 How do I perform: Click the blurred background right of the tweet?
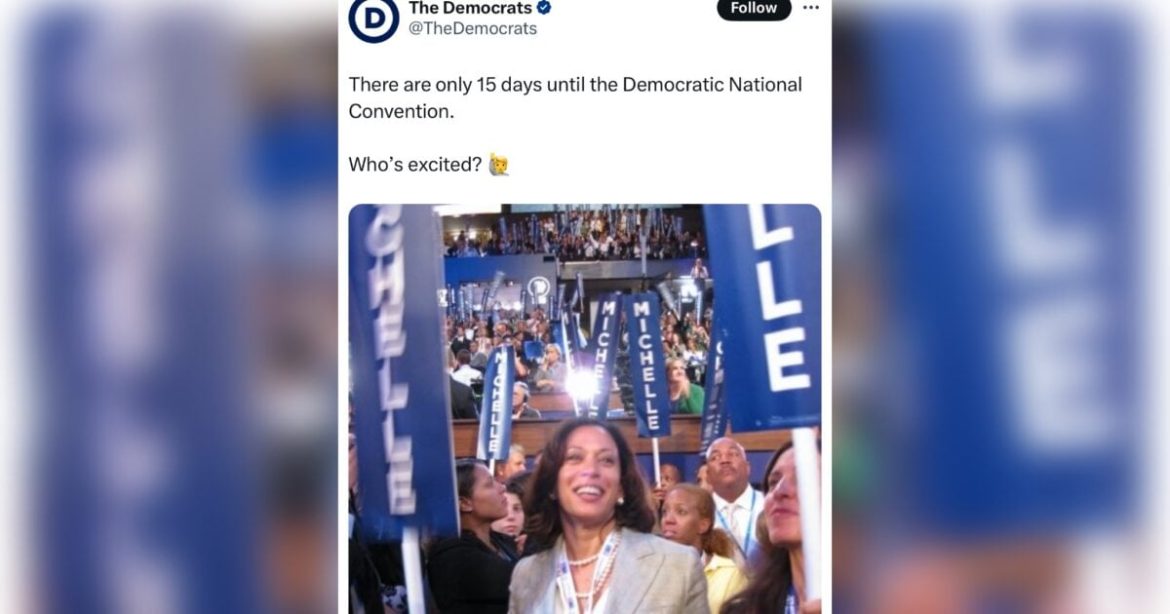click(1001, 307)
